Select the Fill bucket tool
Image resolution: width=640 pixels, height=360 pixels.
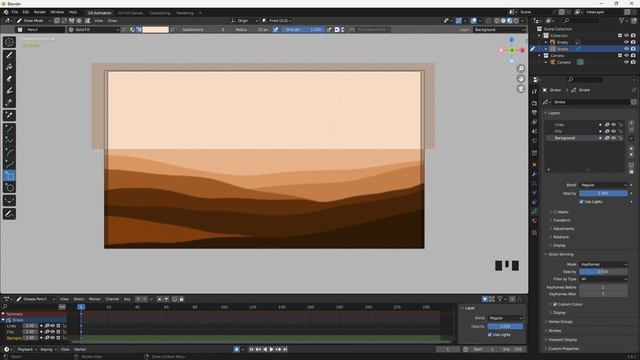9,67
